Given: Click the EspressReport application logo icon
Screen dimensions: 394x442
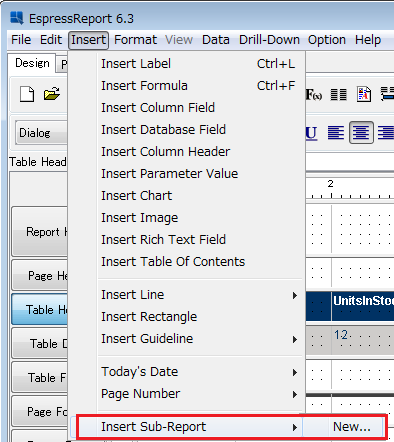Looking at the screenshot, I should pyautogui.click(x=17, y=18).
